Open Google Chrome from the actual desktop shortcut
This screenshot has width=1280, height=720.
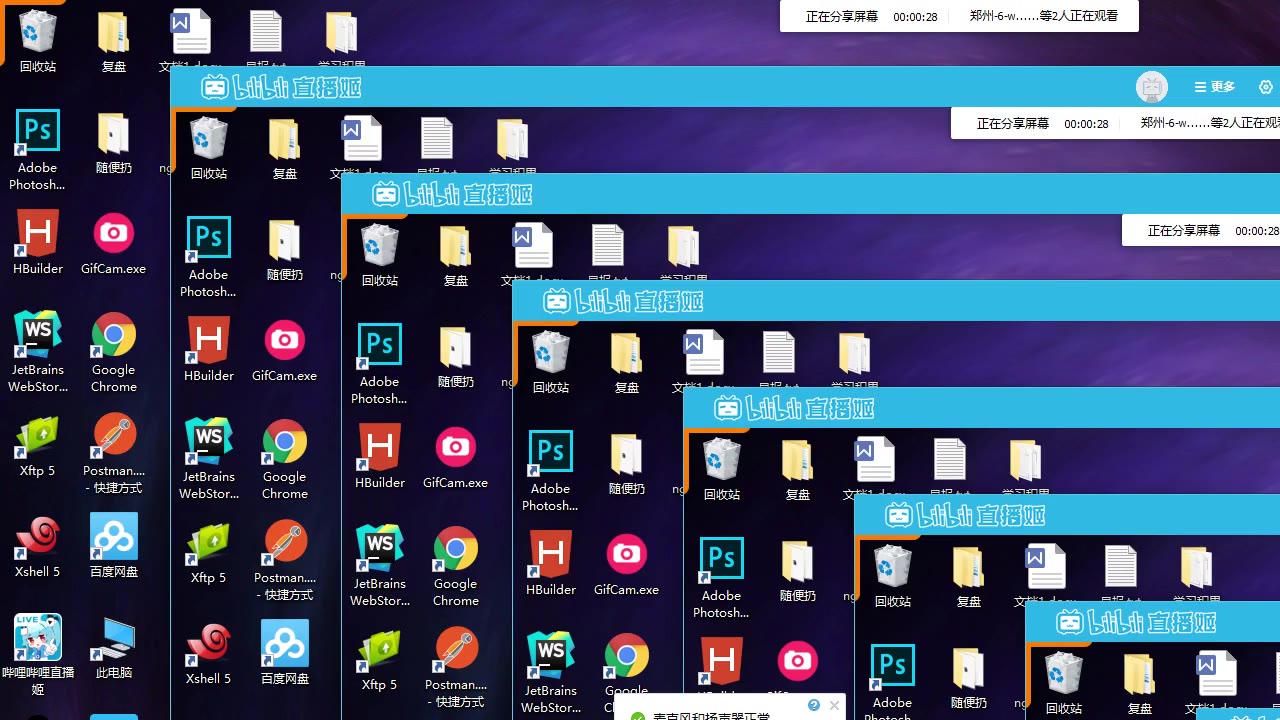114,352
